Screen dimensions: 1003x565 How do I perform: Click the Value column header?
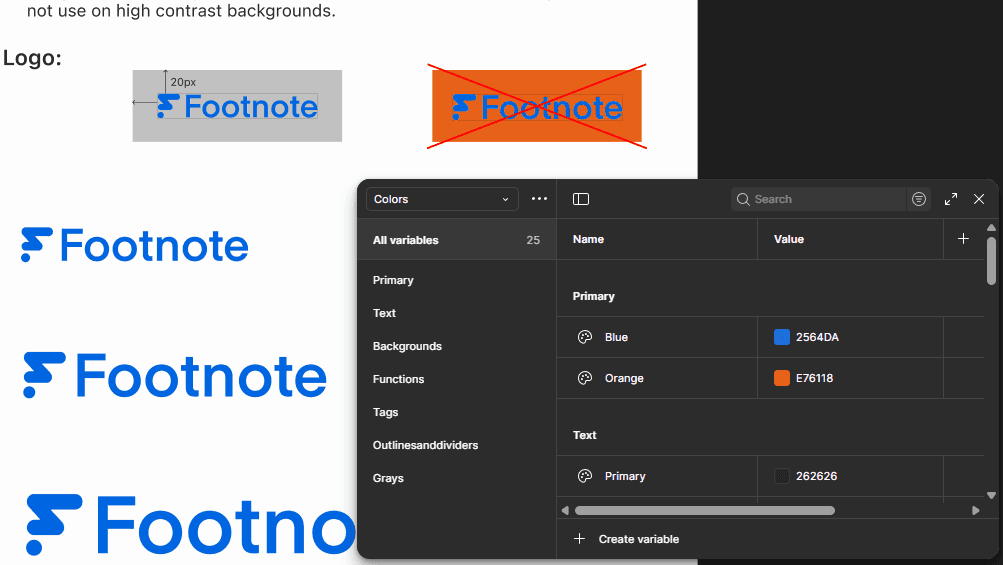[789, 239]
